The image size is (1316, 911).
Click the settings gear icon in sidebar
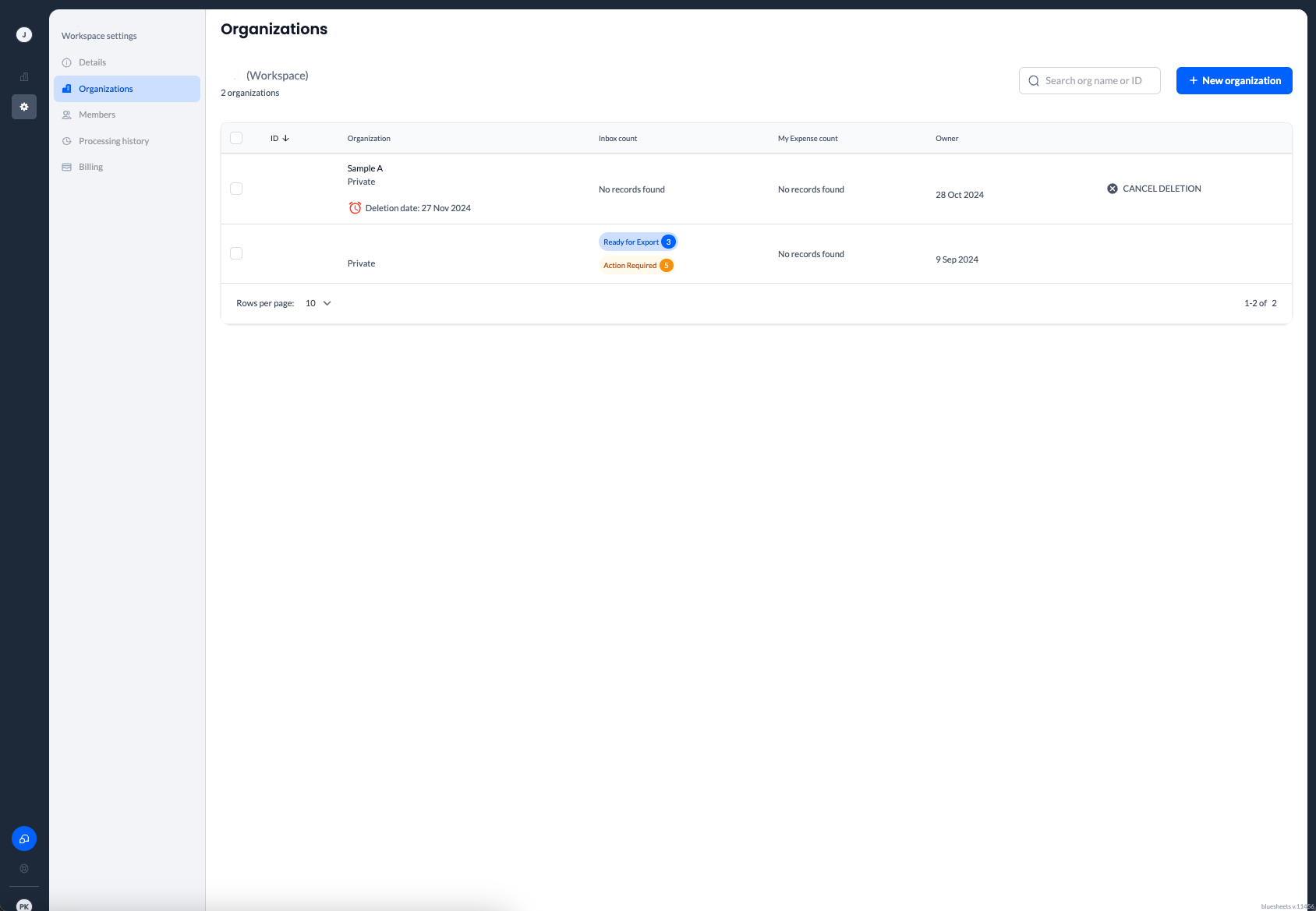click(24, 107)
